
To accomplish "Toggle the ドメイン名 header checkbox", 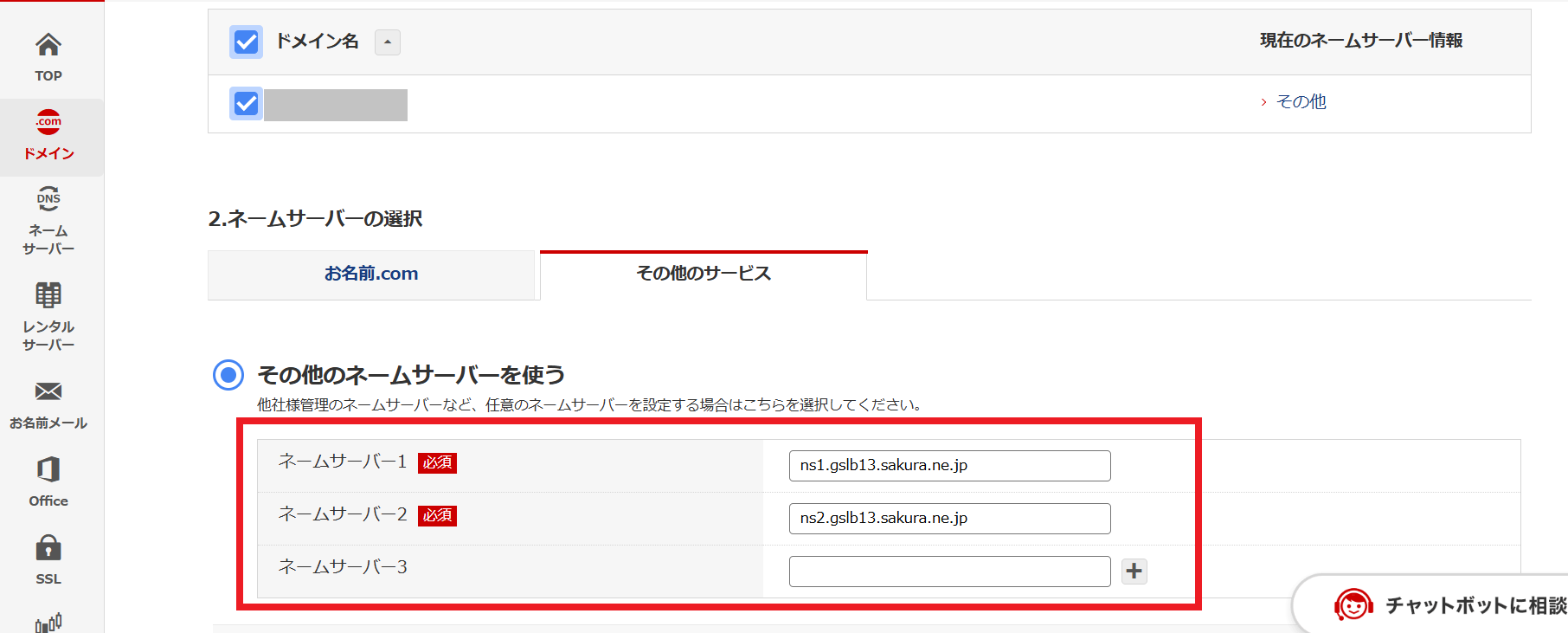I will tap(246, 42).
